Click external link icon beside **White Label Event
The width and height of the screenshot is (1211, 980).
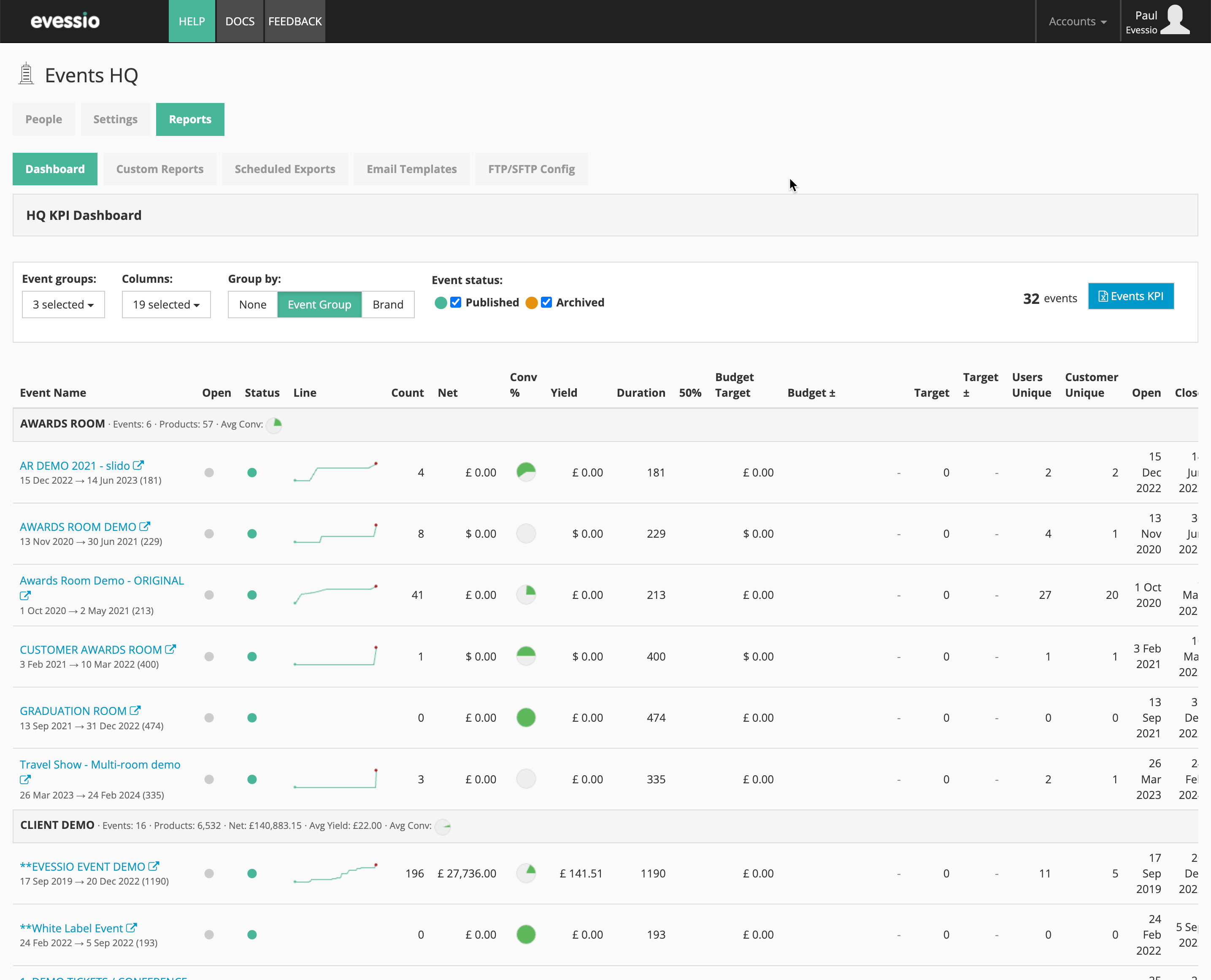click(x=132, y=928)
